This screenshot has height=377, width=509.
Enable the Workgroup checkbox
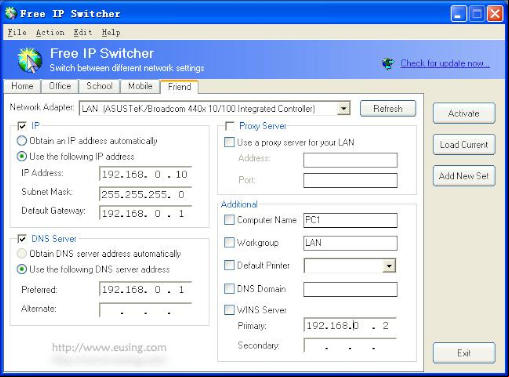click(x=229, y=242)
